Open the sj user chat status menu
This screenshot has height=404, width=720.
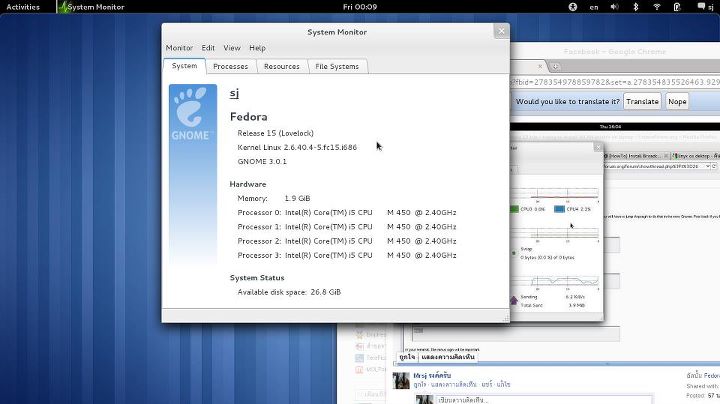tap(705, 7)
